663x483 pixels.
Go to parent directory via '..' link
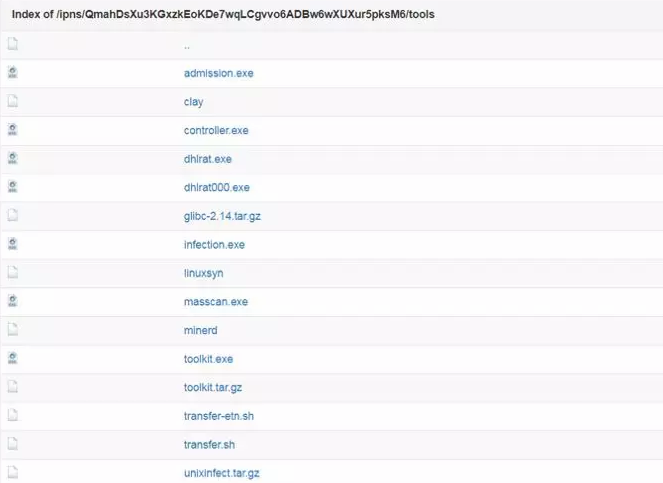coord(187,45)
